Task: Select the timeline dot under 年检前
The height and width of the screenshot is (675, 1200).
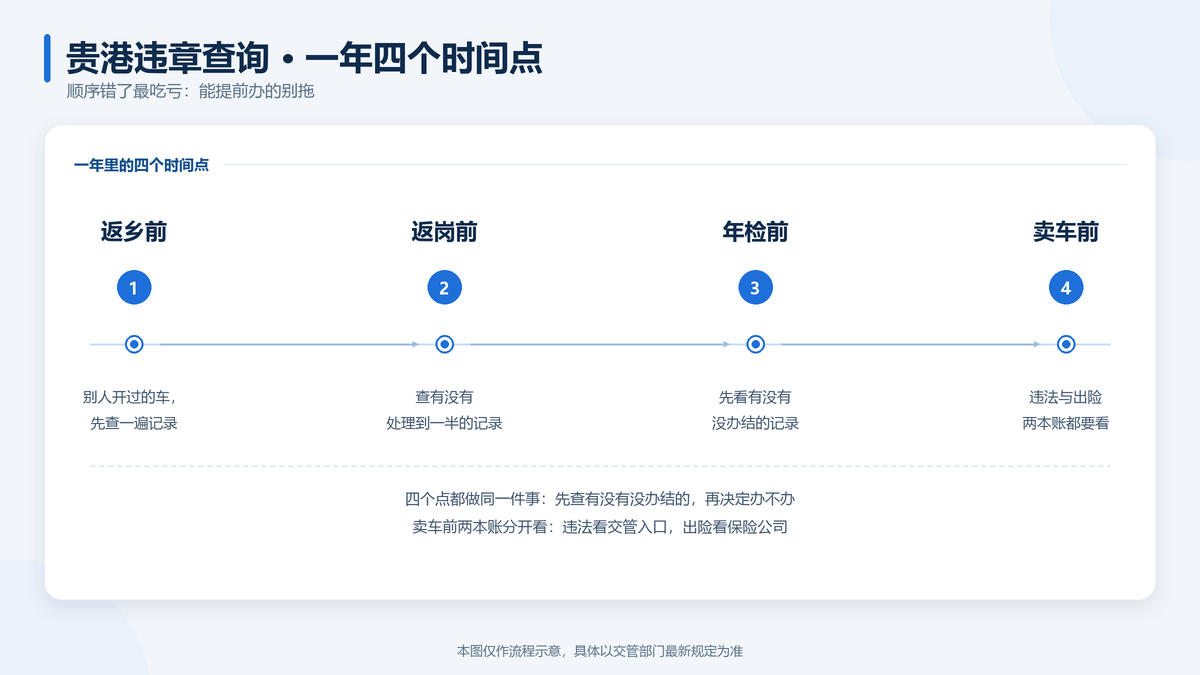Action: 755,344
